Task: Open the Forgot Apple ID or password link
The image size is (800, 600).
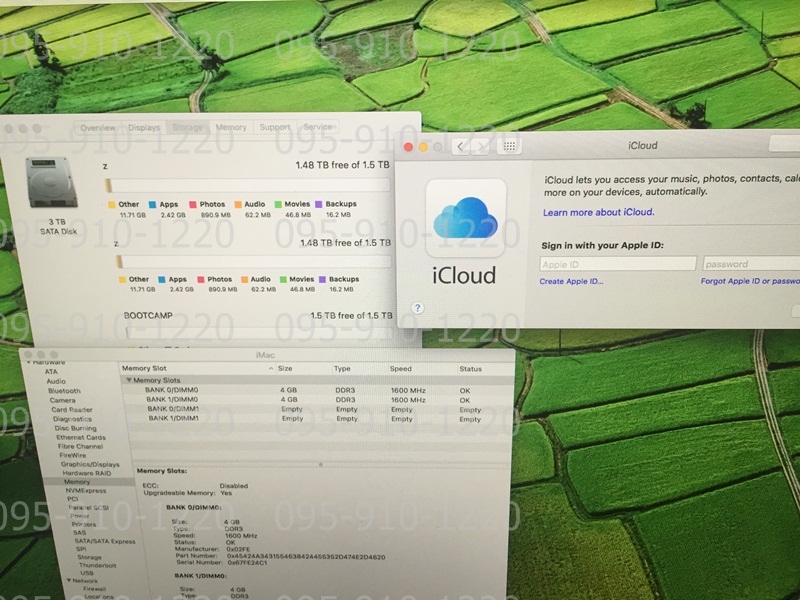Action: coord(750,281)
